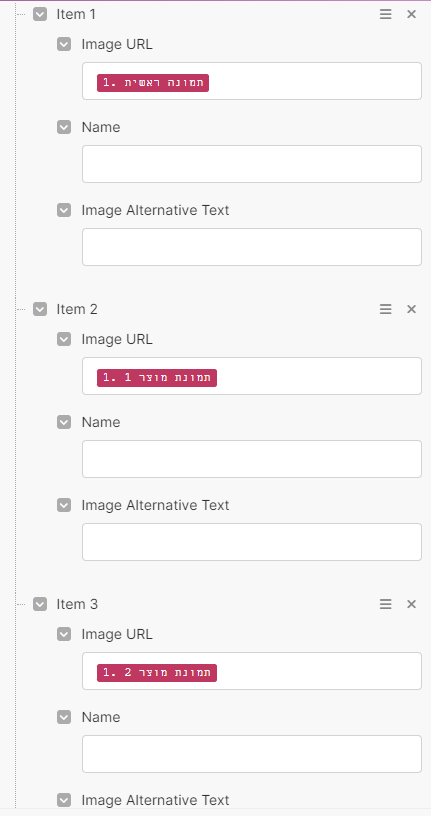Click the Name input field of Item 3
Viewport: 431px width, 816px height.
coord(252,754)
